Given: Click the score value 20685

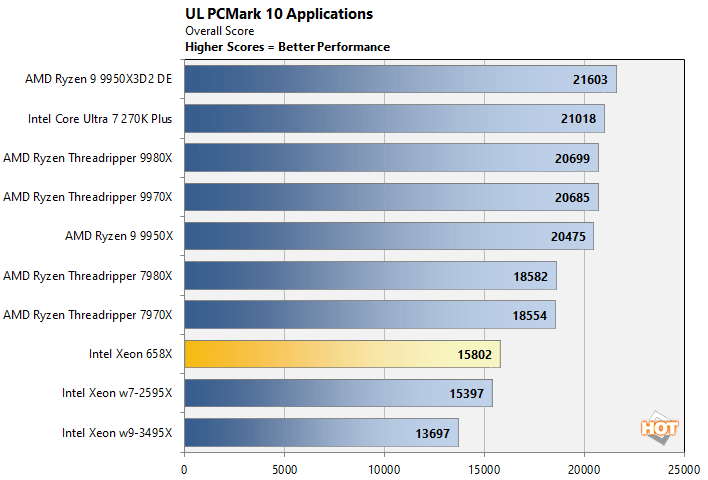Looking at the screenshot, I should (x=572, y=198).
